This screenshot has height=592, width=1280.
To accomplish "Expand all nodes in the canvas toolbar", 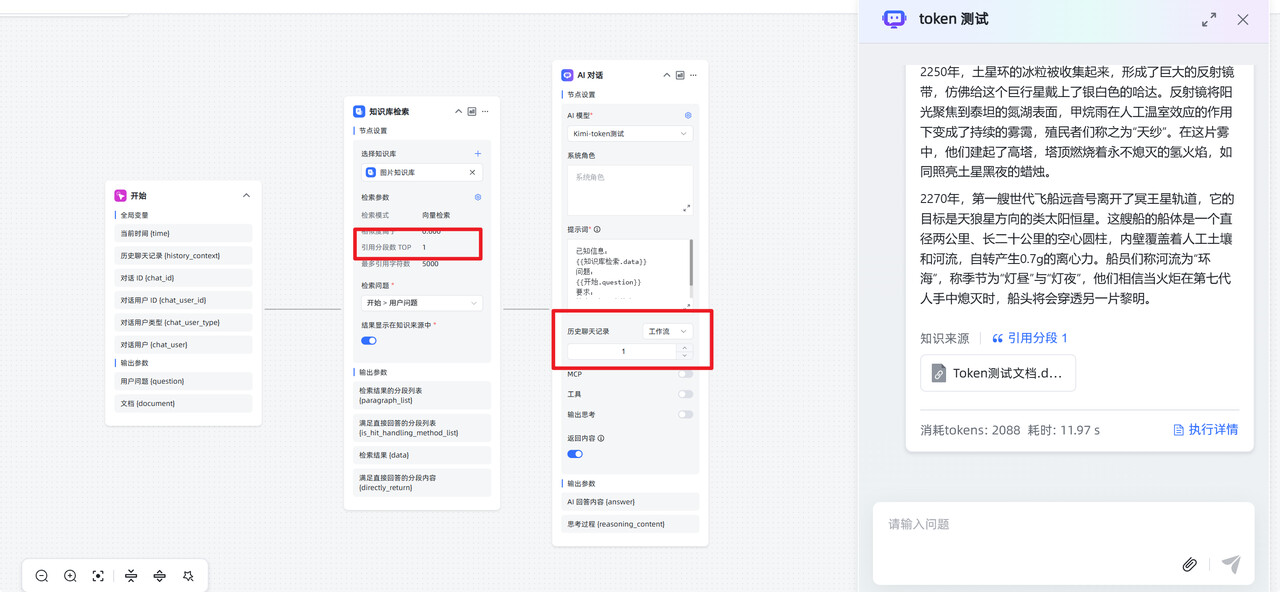I will tap(160, 576).
